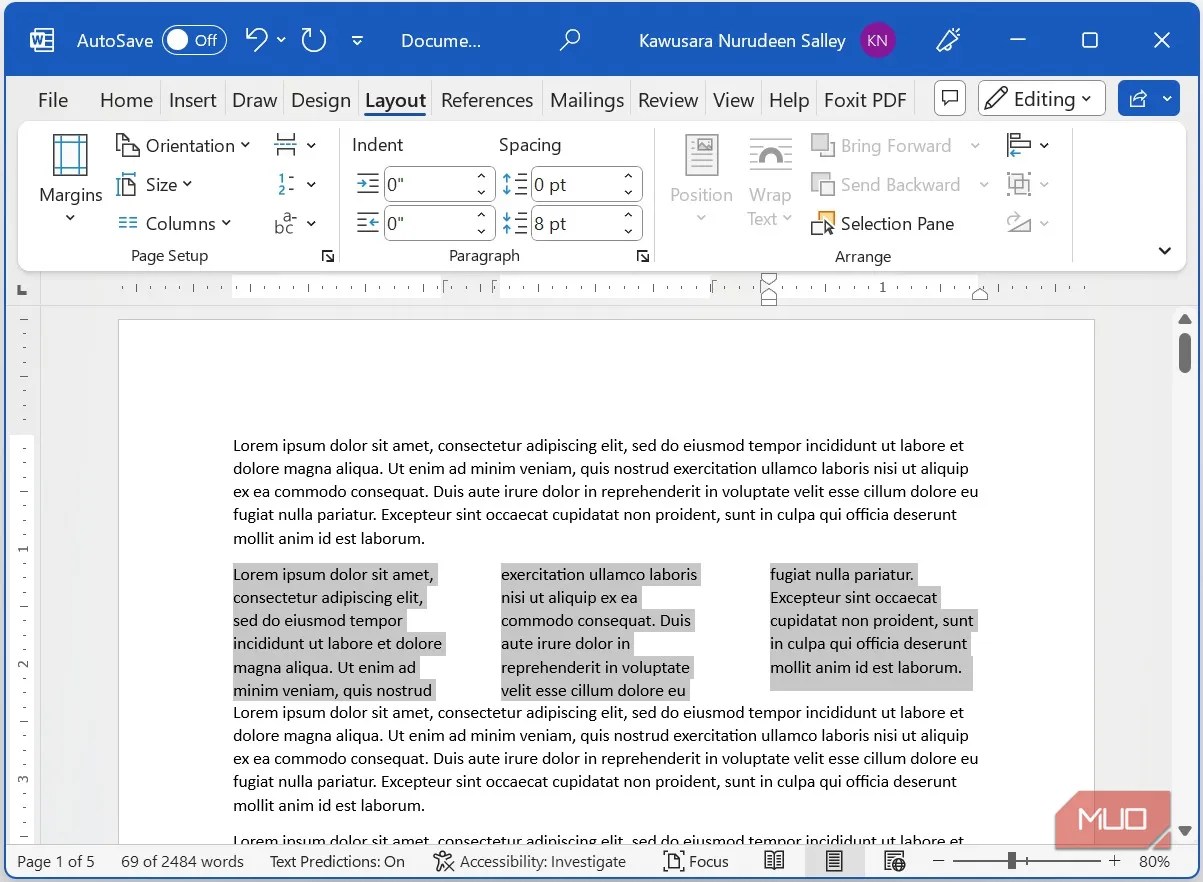Switch to the Insert tab
Viewport: 1203px width, 882px height.
click(193, 100)
